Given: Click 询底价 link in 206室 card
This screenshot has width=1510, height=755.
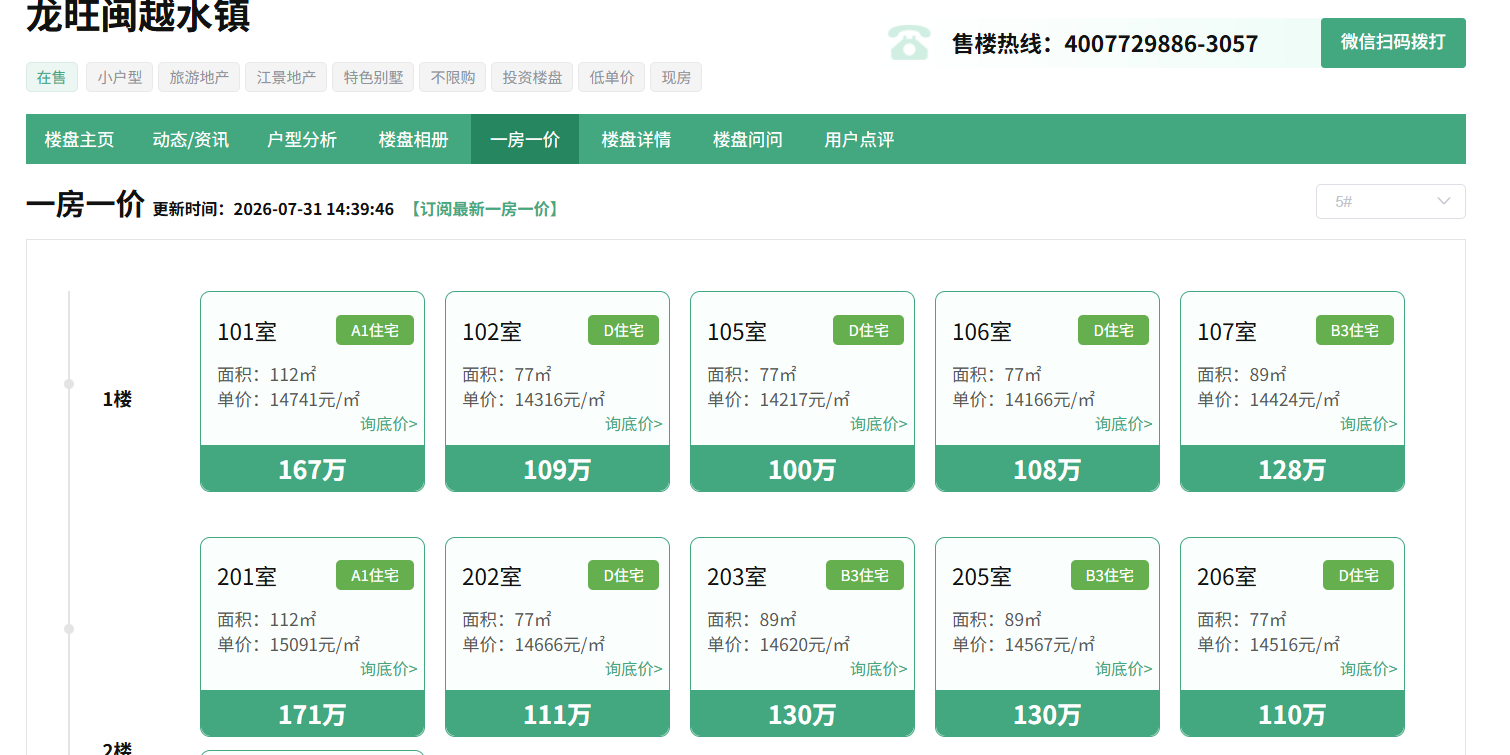Looking at the screenshot, I should tap(1369, 669).
